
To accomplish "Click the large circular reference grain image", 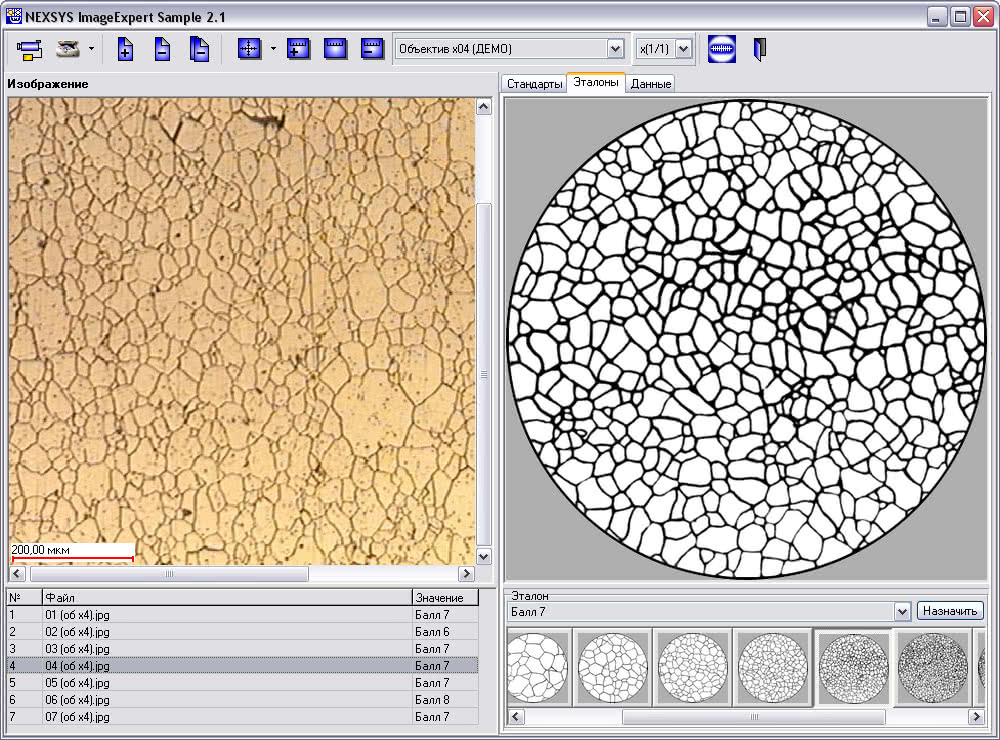I will tap(746, 339).
